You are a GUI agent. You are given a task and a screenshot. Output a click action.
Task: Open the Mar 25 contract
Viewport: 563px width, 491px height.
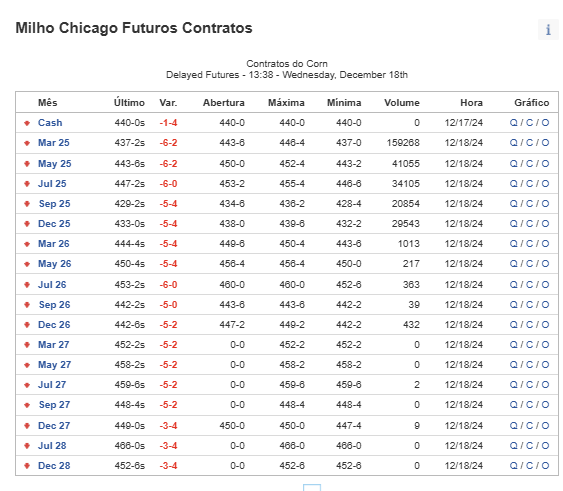coord(53,143)
